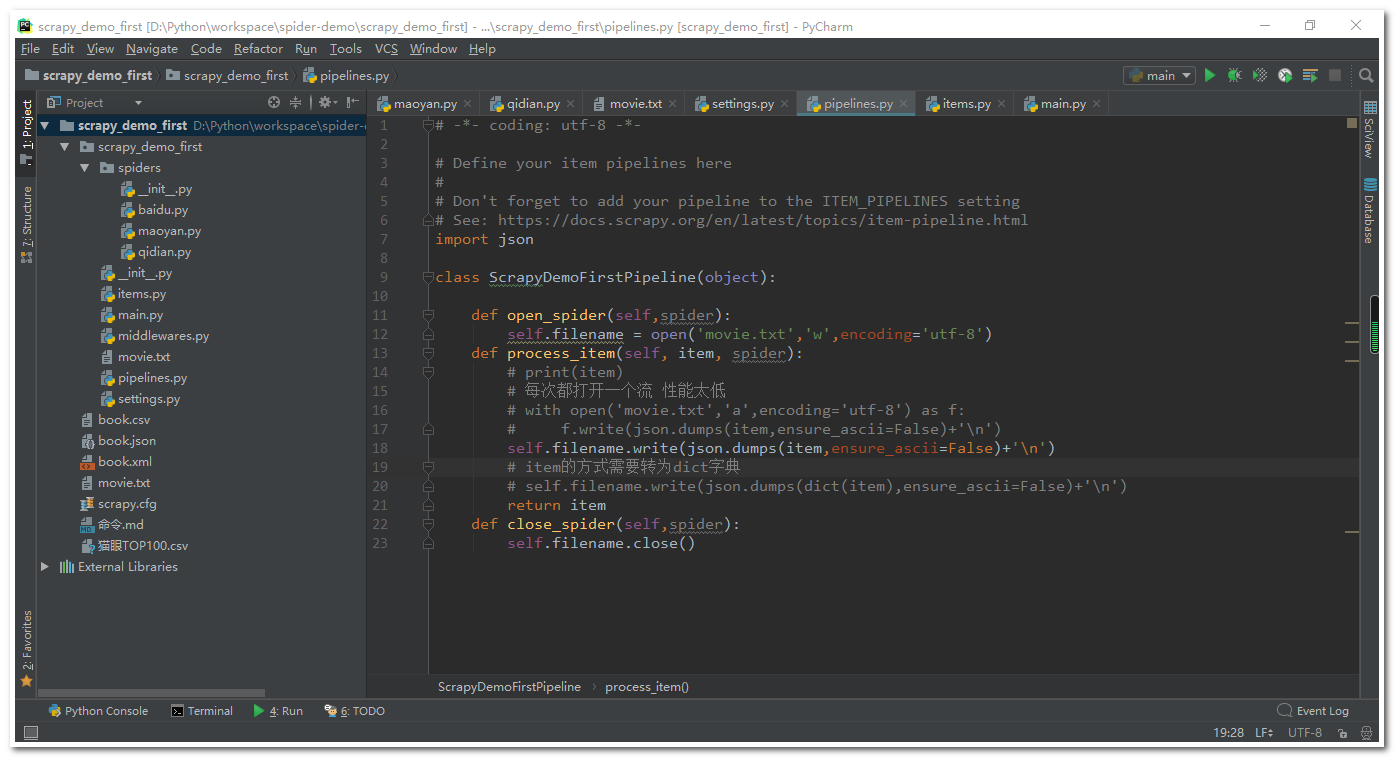Viewport: 1395px width, 758px height.
Task: Open SciView side panel
Action: pyautogui.click(x=1369, y=130)
